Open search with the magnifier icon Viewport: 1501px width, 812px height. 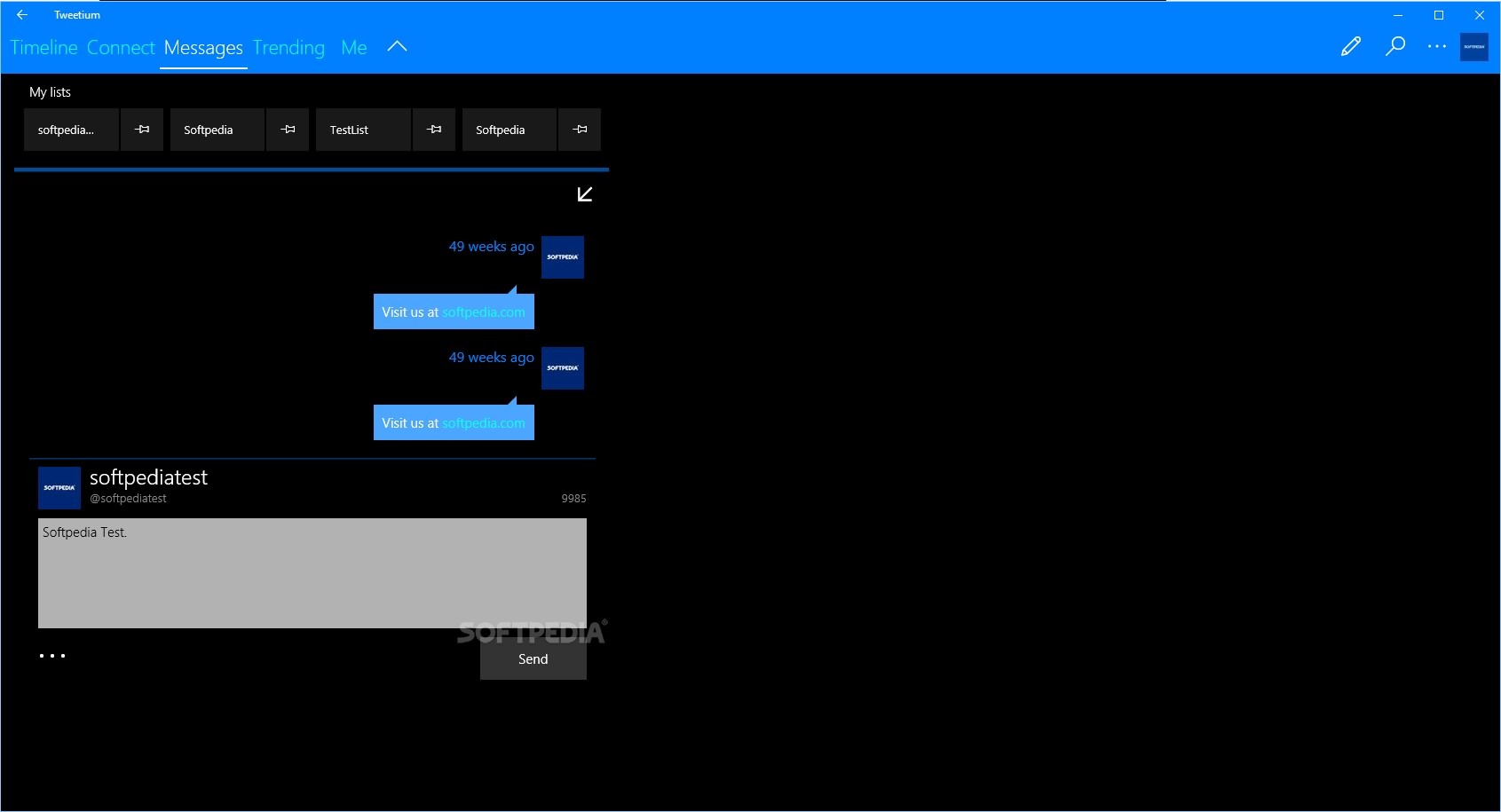(x=1395, y=46)
